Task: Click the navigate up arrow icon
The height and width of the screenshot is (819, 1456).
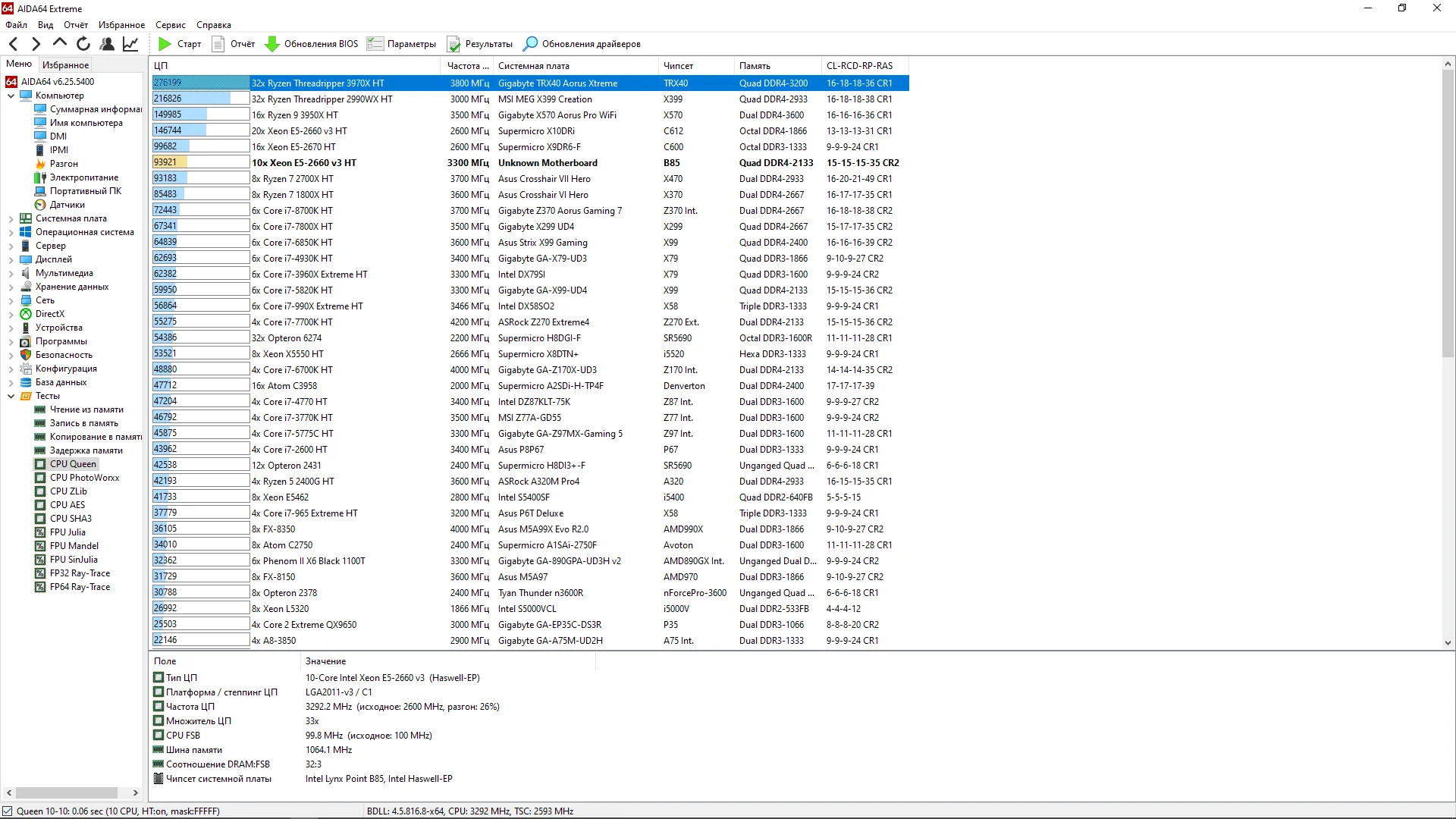Action: (60, 43)
